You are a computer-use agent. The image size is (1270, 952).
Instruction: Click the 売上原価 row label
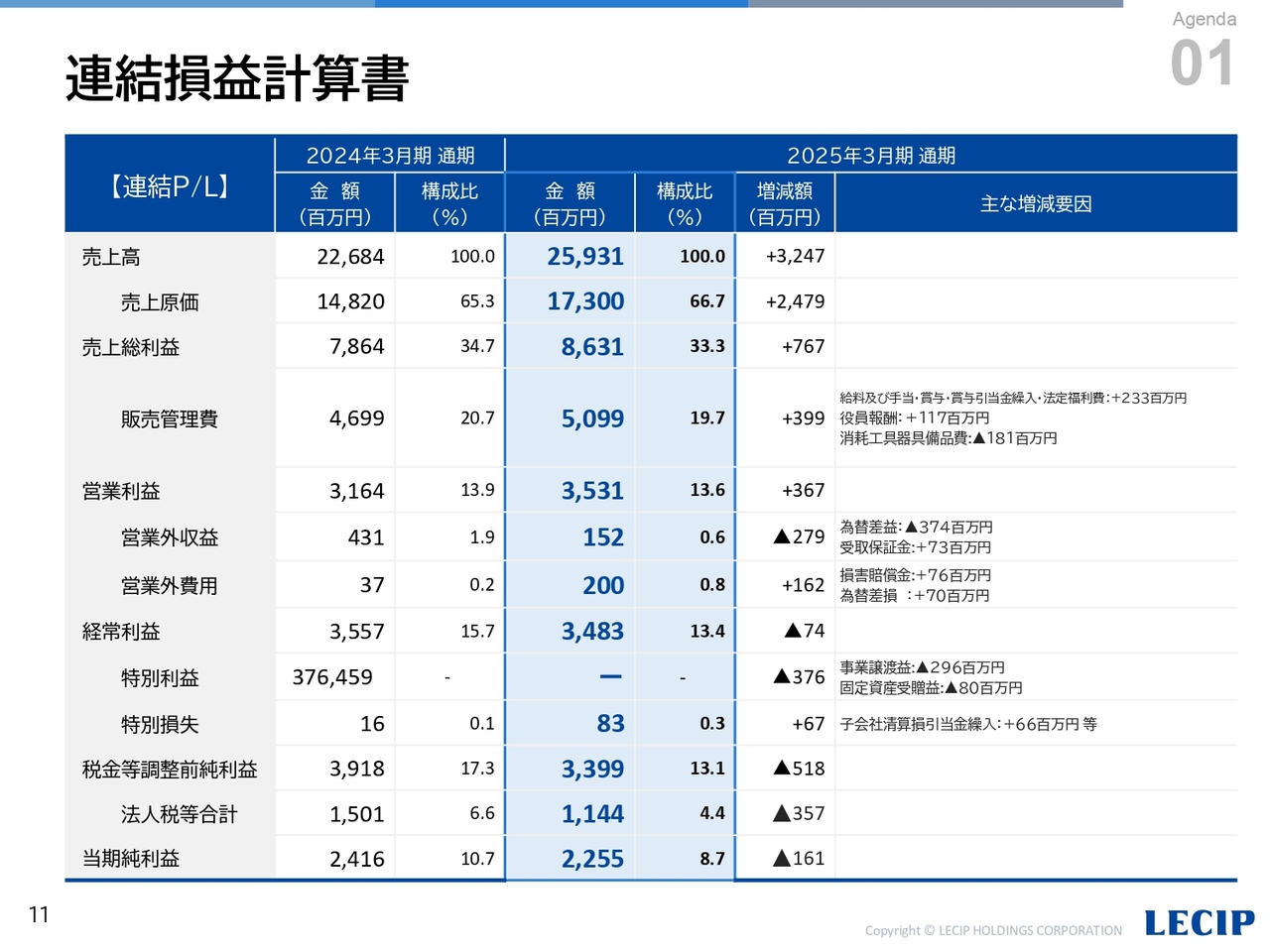[160, 302]
